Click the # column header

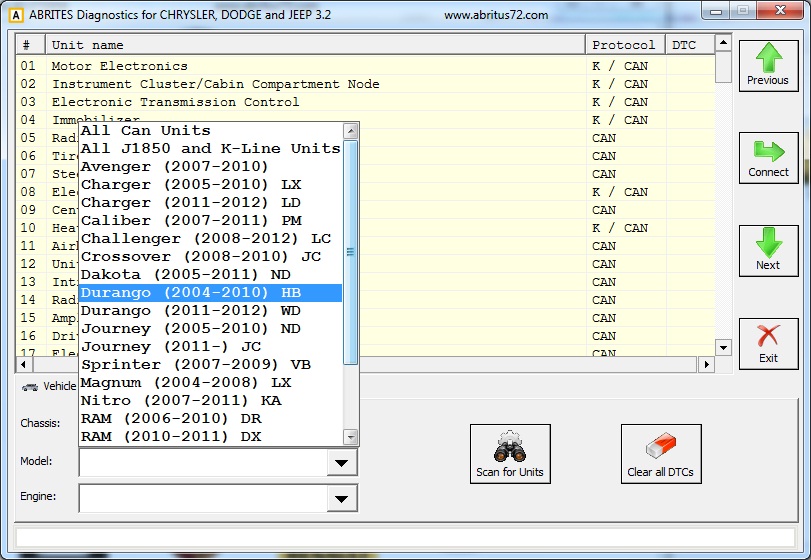pos(31,45)
